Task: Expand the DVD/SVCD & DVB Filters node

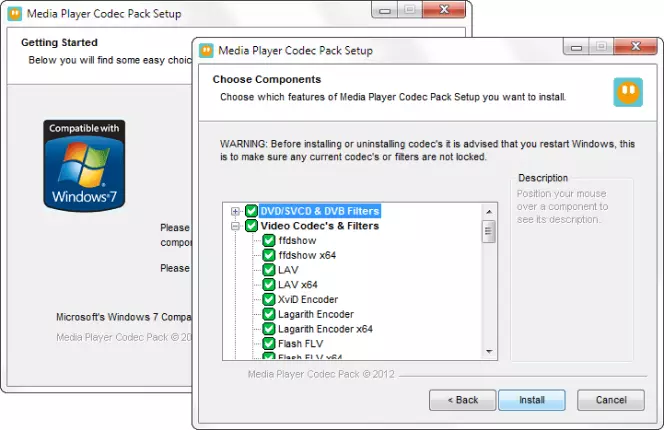Action: click(x=235, y=211)
